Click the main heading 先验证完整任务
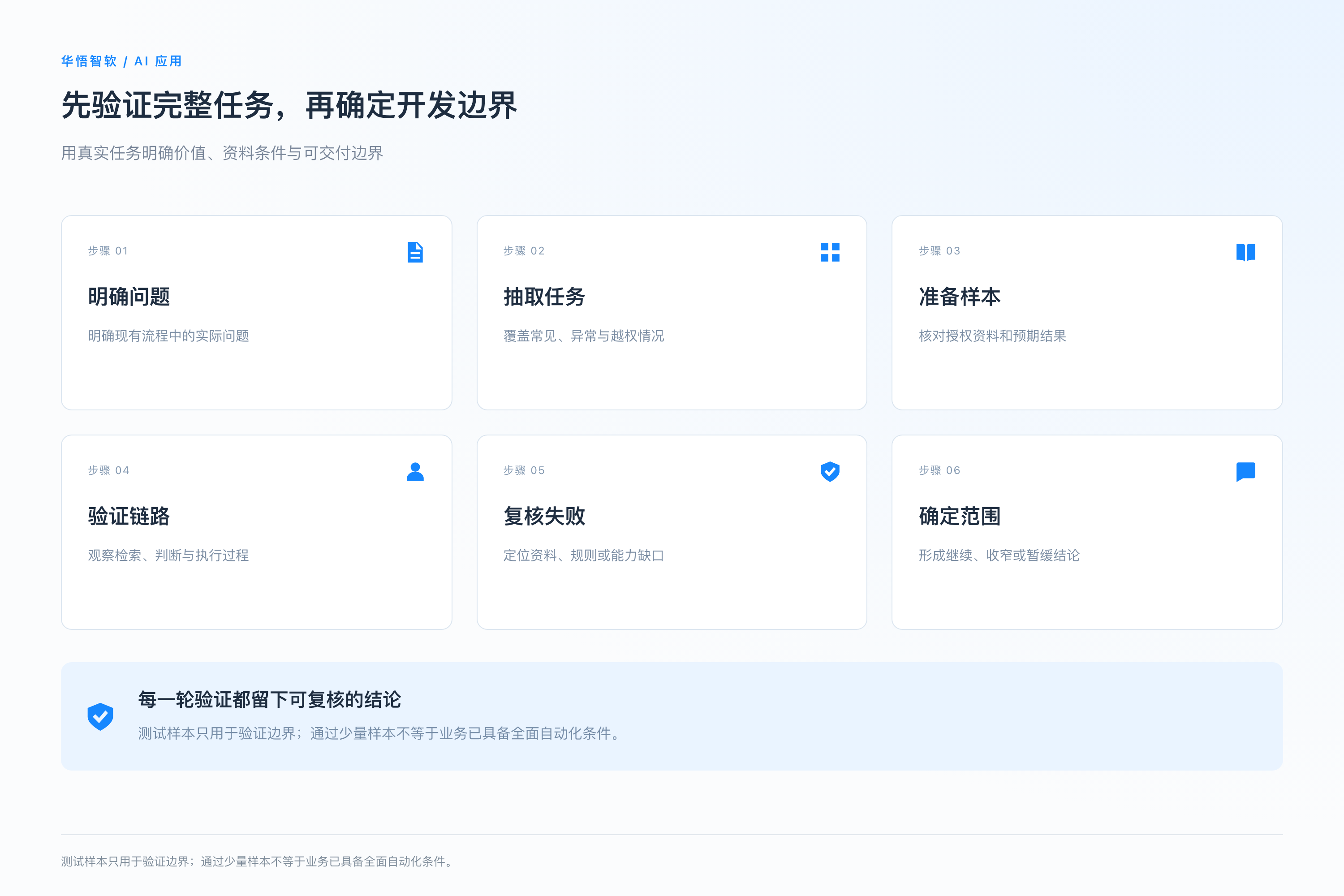 (289, 105)
